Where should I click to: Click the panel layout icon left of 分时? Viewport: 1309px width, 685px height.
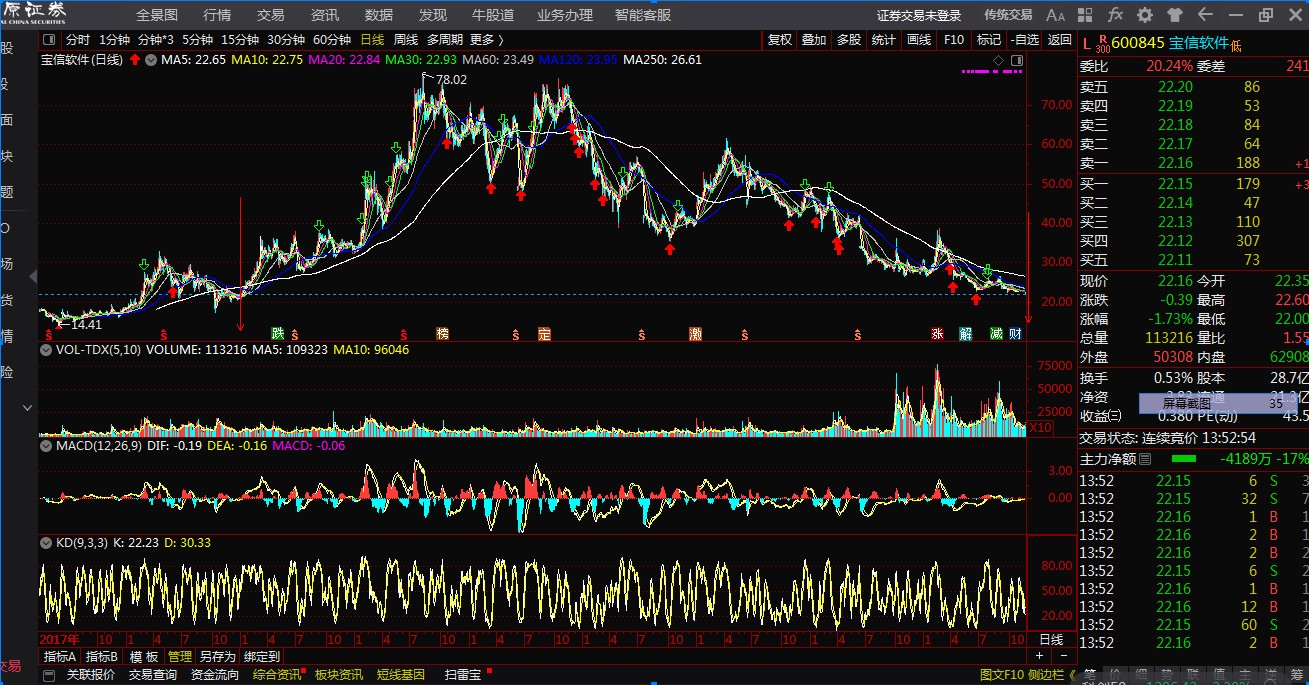(50, 40)
